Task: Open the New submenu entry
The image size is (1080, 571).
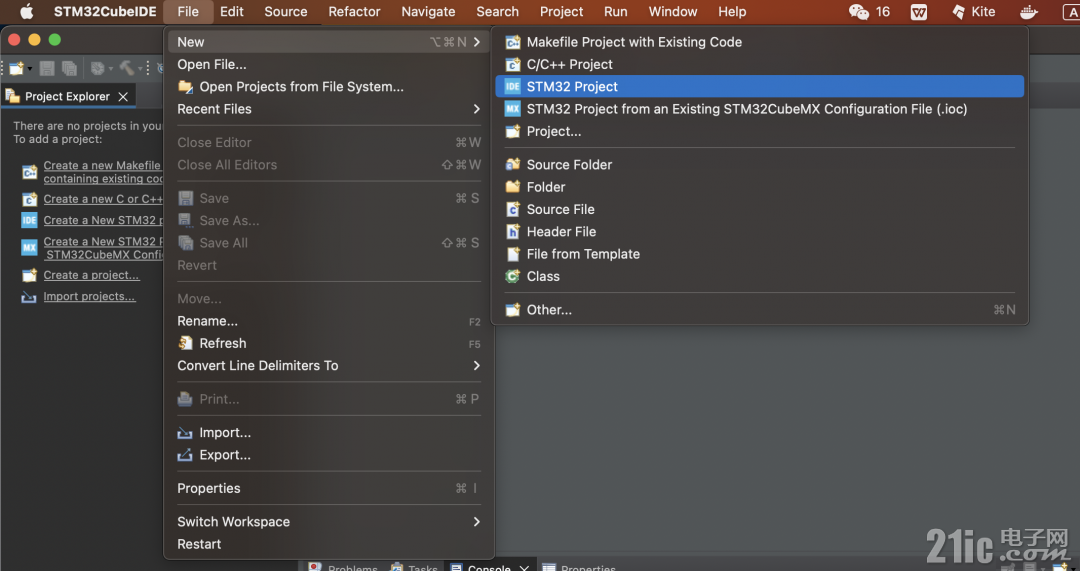Action: pos(329,42)
